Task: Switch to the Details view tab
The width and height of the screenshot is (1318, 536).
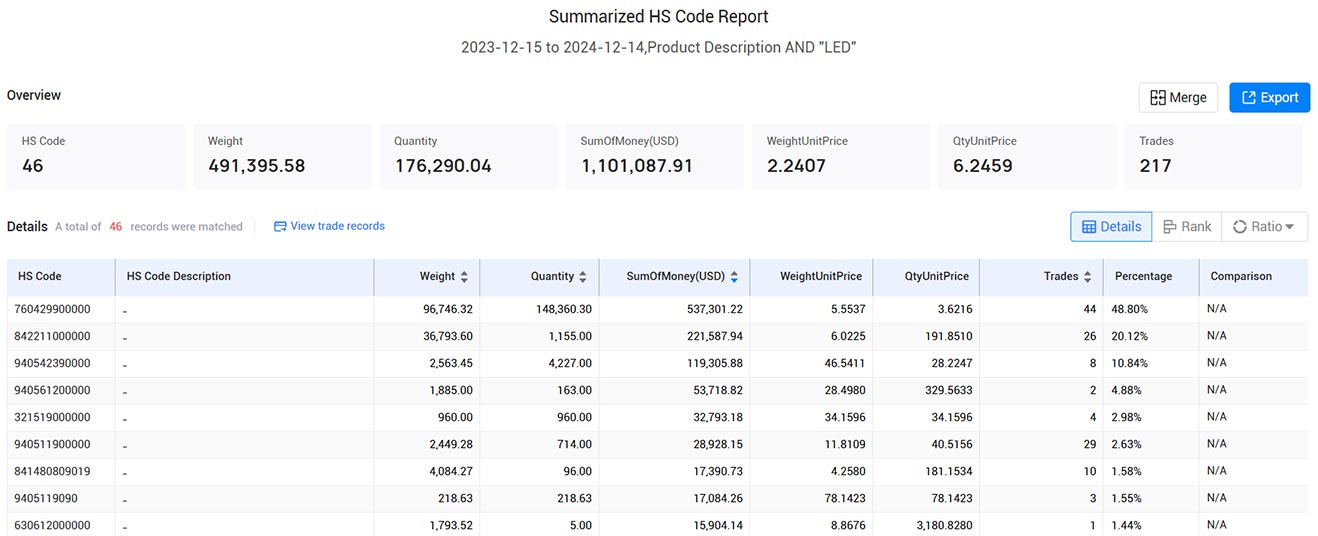Action: pos(1111,227)
